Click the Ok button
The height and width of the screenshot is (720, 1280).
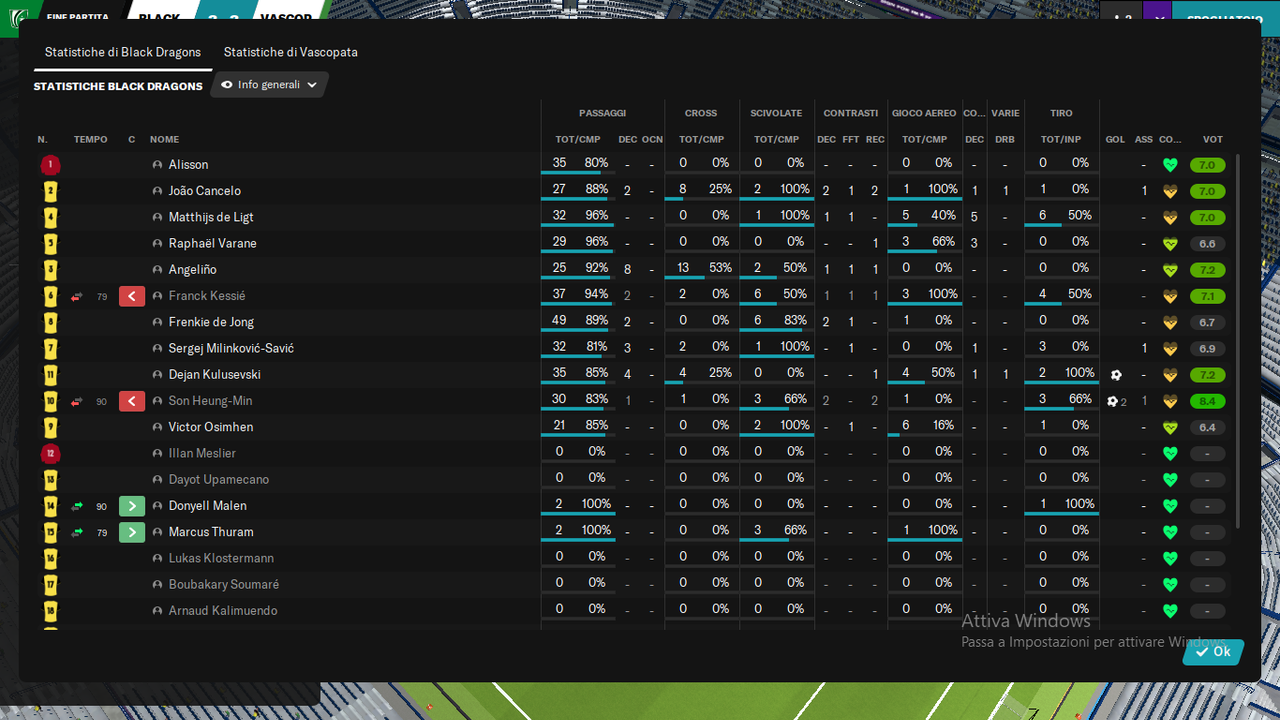[x=1213, y=652]
